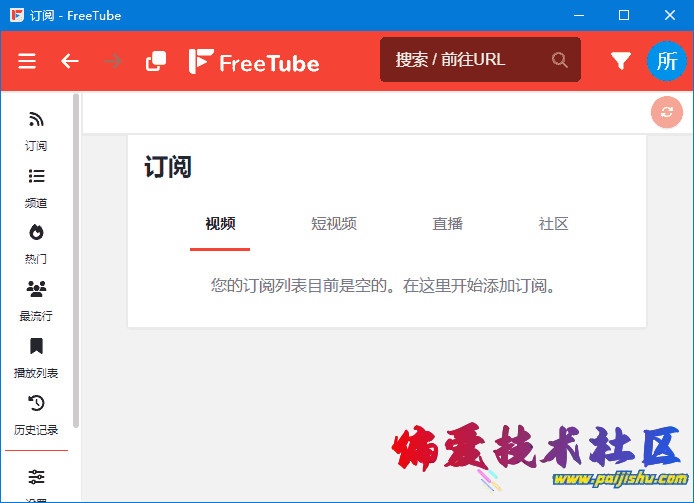This screenshot has height=503, width=694.
Task: Go forward with the right arrow
Action: pyautogui.click(x=113, y=61)
